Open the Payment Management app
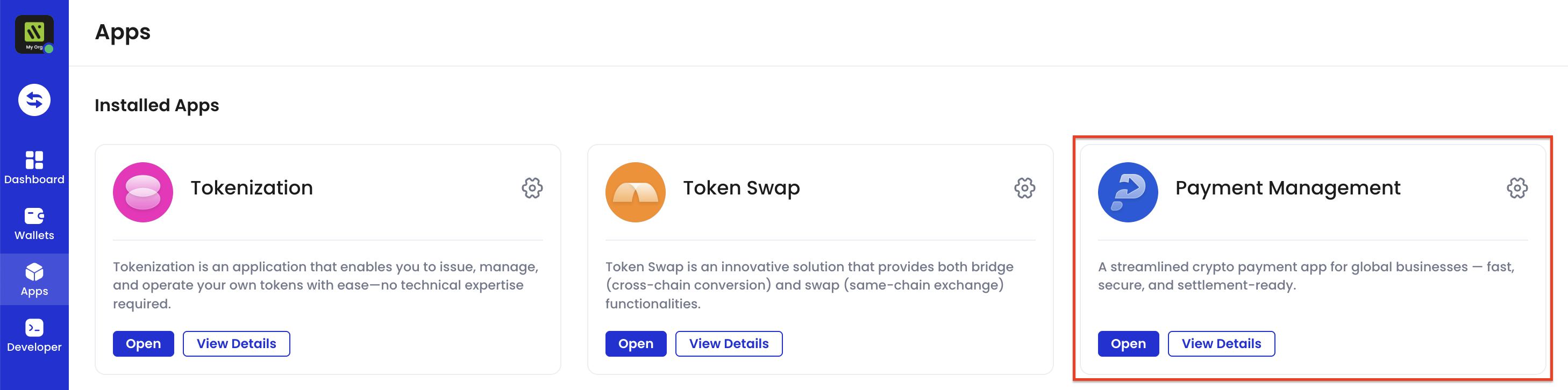Image resolution: width=1568 pixels, height=390 pixels. click(x=1128, y=343)
